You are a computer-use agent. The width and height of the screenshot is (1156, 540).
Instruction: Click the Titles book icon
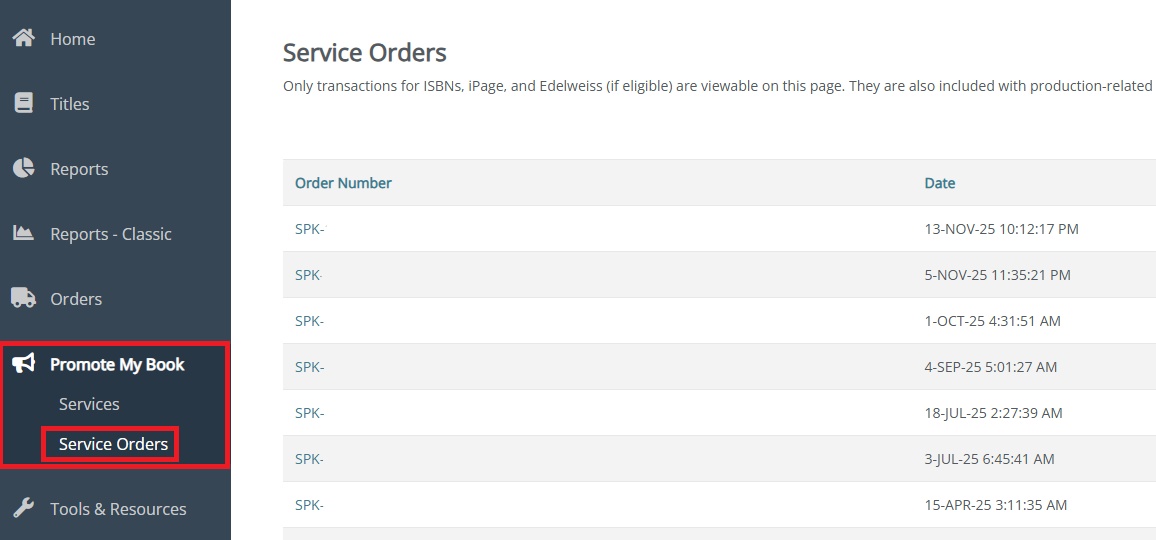[24, 103]
